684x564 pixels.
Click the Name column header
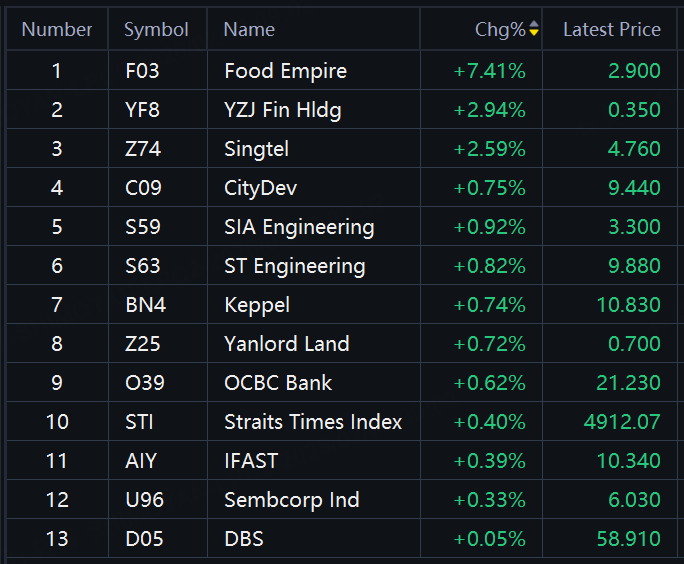point(249,30)
